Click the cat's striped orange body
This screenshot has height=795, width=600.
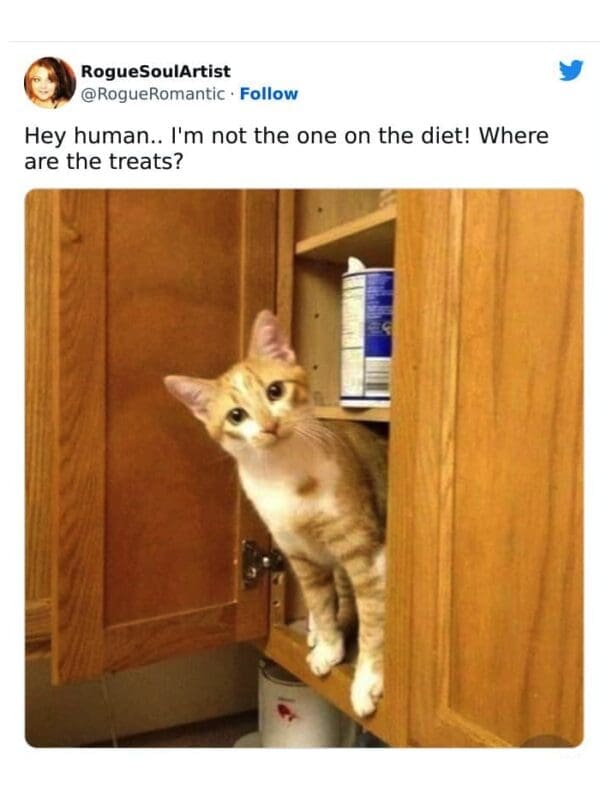(x=325, y=507)
